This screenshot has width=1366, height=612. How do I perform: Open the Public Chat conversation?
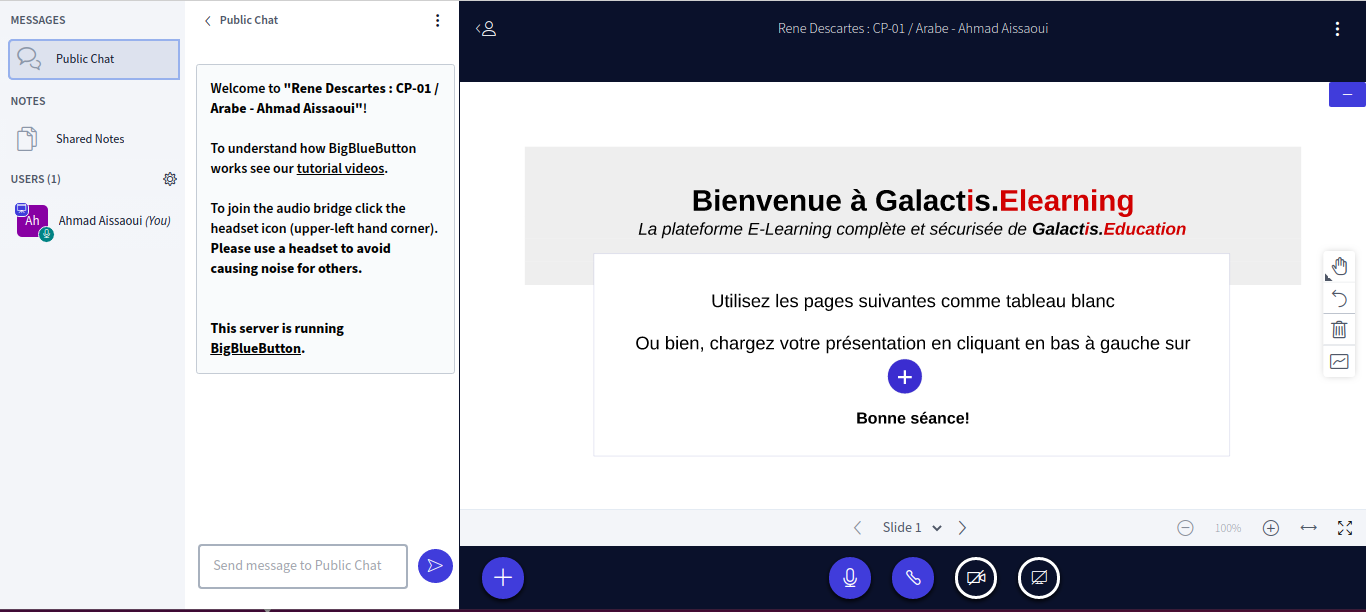(x=94, y=59)
